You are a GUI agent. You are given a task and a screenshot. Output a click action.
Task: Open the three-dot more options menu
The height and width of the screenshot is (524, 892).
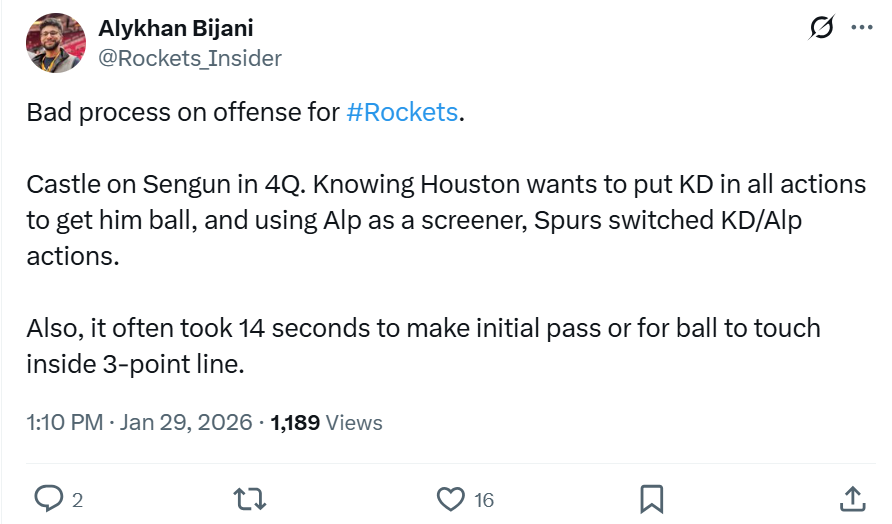861,28
